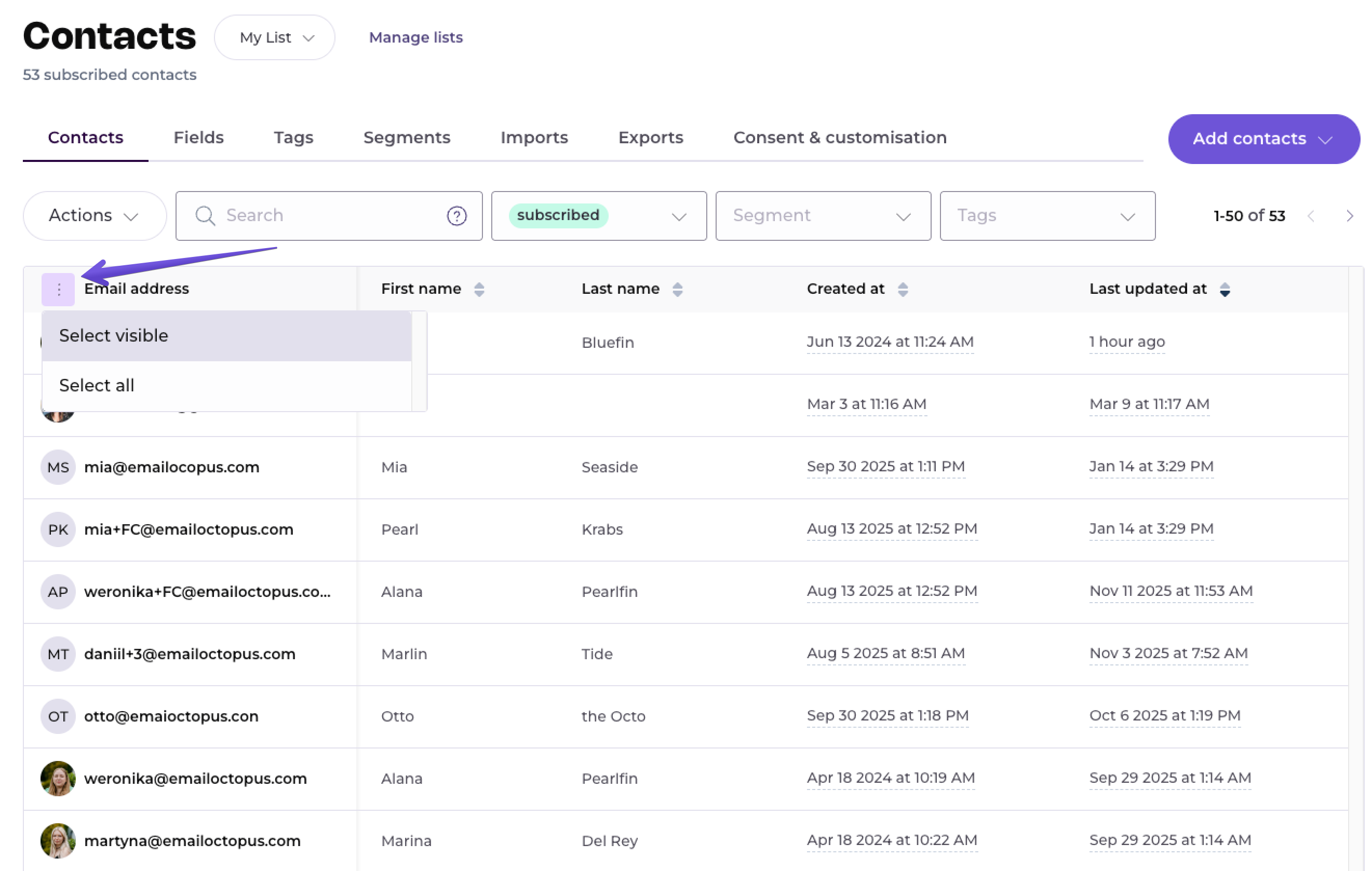Go to next page arrow
Image resolution: width=1372 pixels, height=871 pixels.
click(1349, 216)
